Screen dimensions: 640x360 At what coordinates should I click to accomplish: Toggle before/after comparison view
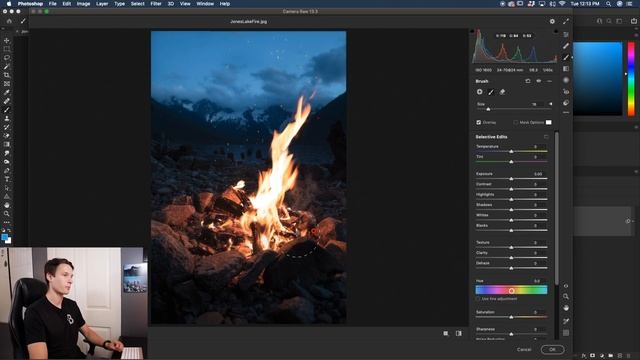click(459, 333)
